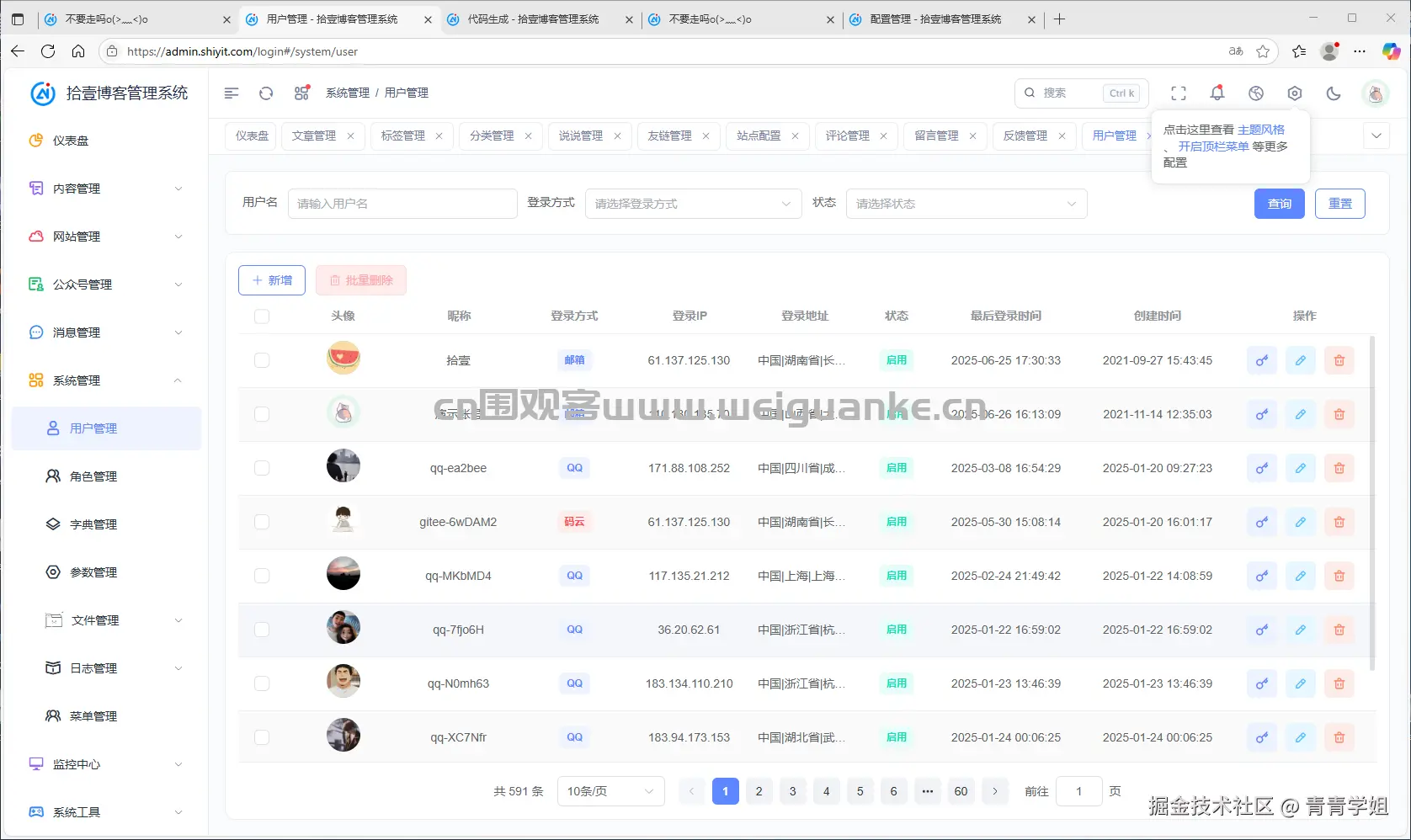Check the row checkbox for gitee-6wDAM2

(262, 522)
